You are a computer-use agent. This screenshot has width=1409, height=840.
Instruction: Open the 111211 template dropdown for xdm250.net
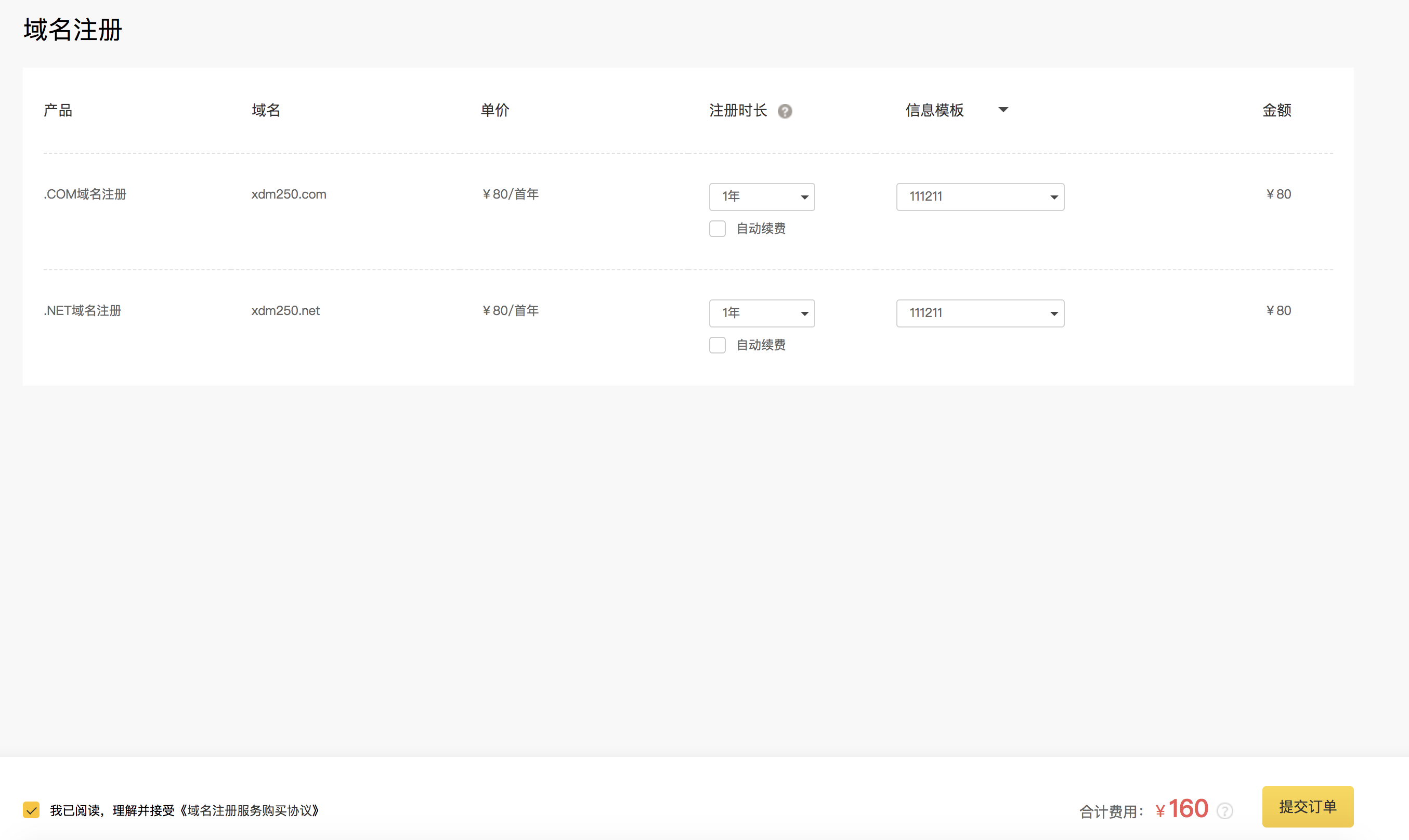(x=980, y=313)
